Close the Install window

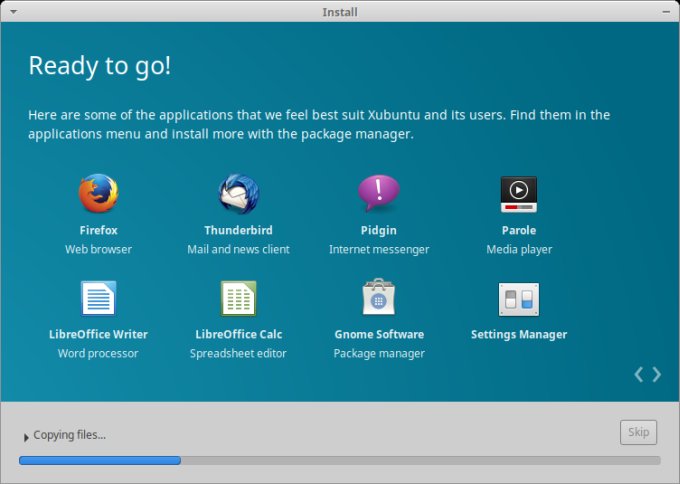667,12
